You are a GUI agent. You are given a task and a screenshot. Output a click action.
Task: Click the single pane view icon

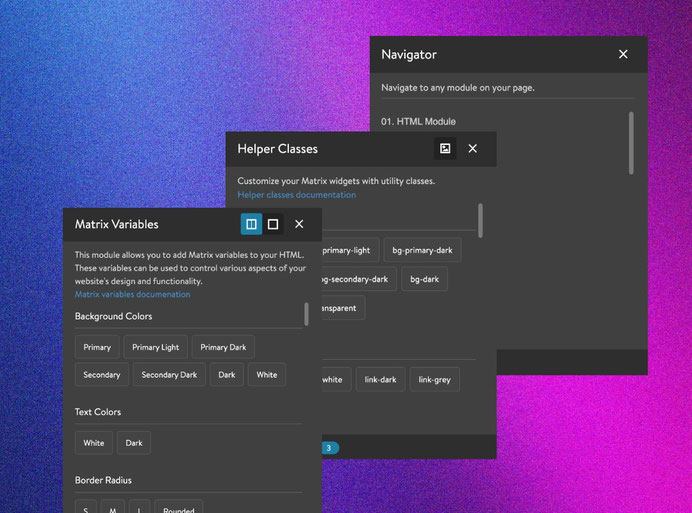pos(273,224)
